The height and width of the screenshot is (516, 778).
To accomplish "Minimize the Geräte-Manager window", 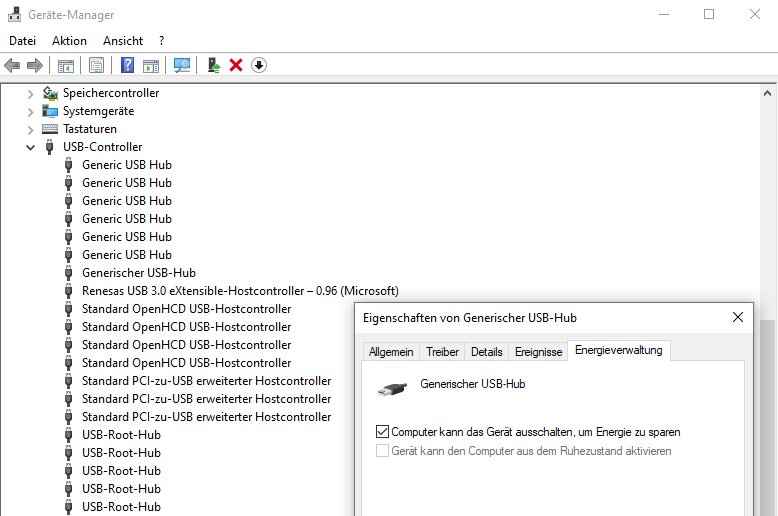I will [x=664, y=14].
